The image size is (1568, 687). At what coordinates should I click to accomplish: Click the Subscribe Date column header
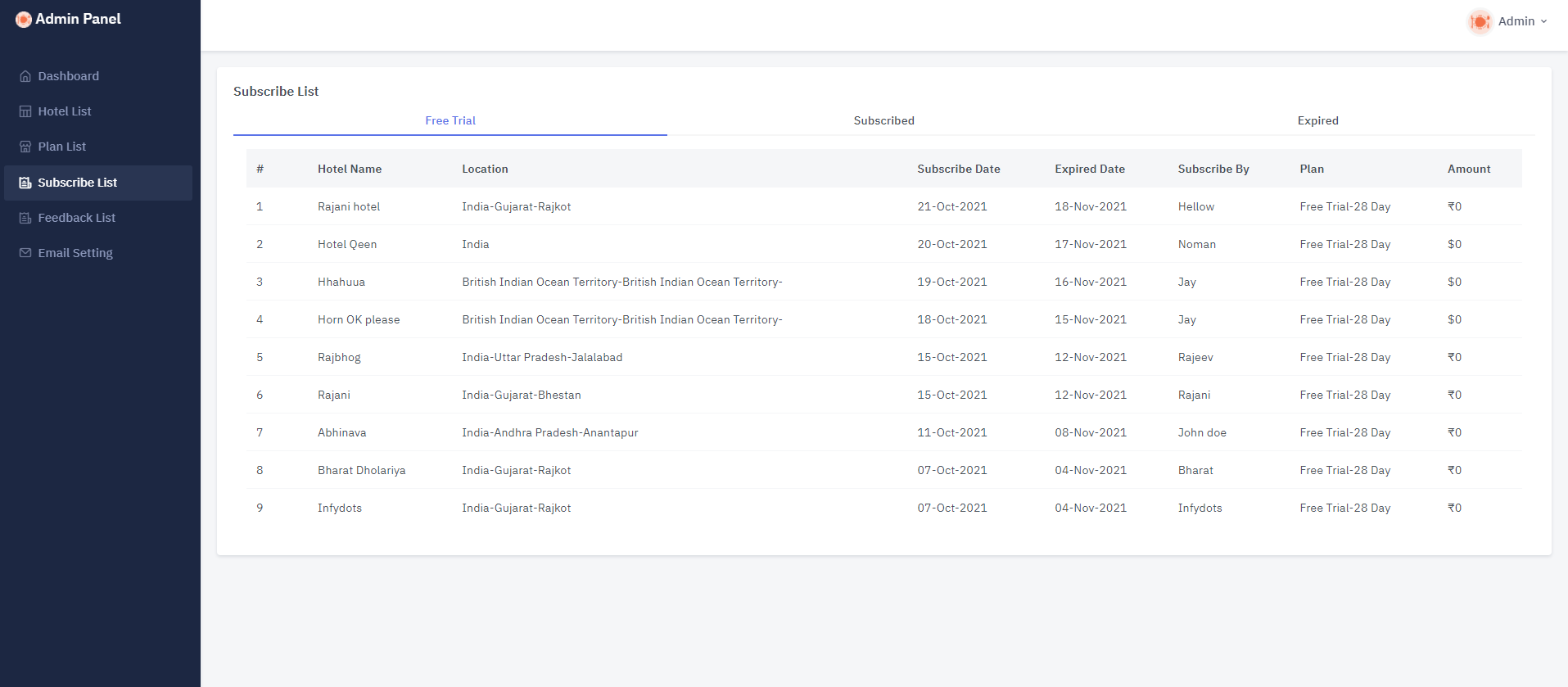[959, 169]
